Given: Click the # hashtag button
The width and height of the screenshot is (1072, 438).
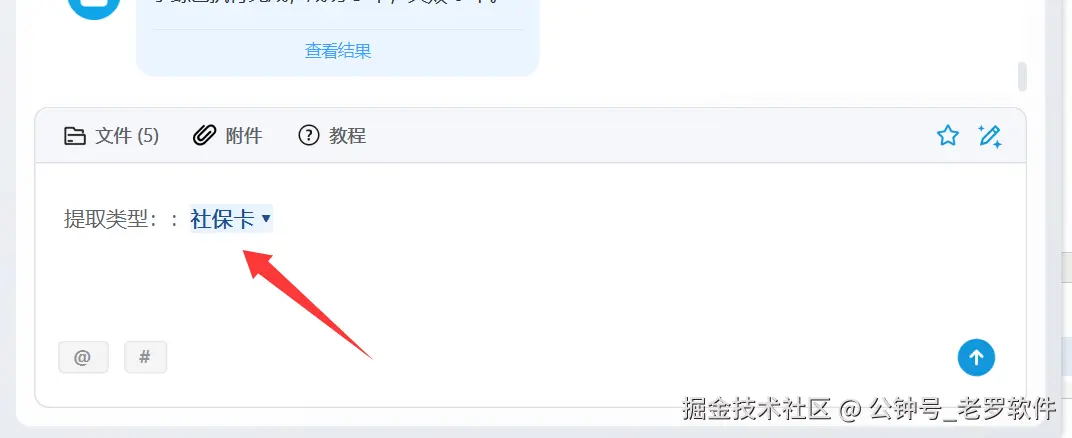Looking at the screenshot, I should pyautogui.click(x=146, y=357).
